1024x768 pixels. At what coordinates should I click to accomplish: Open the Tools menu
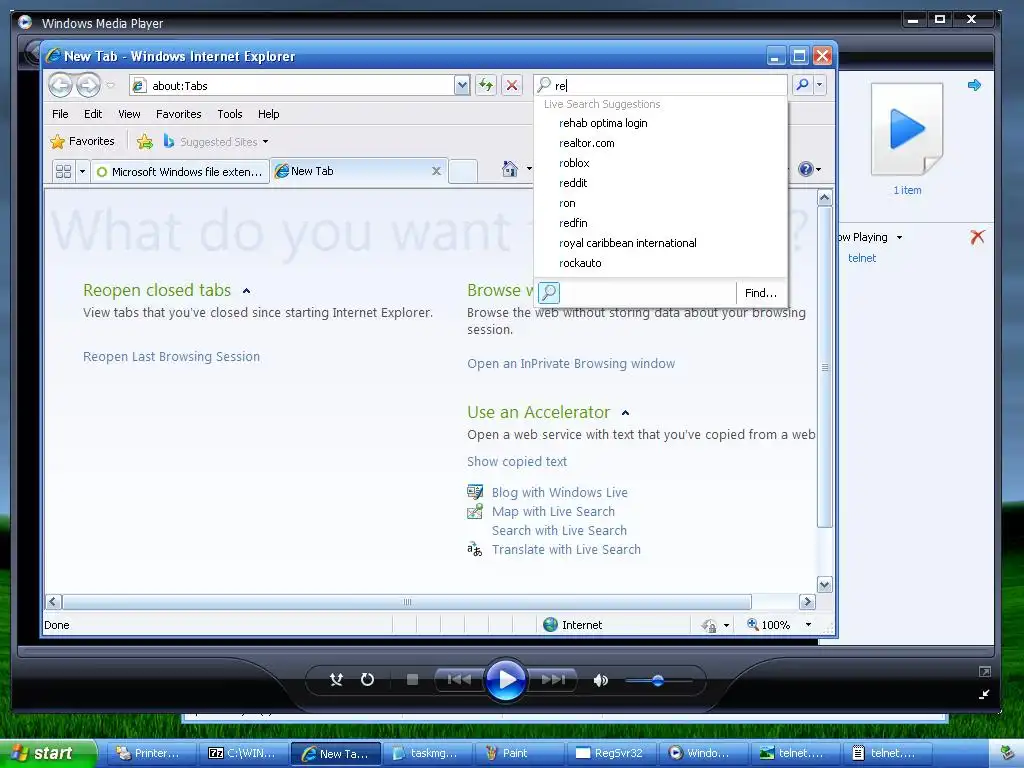pos(230,114)
